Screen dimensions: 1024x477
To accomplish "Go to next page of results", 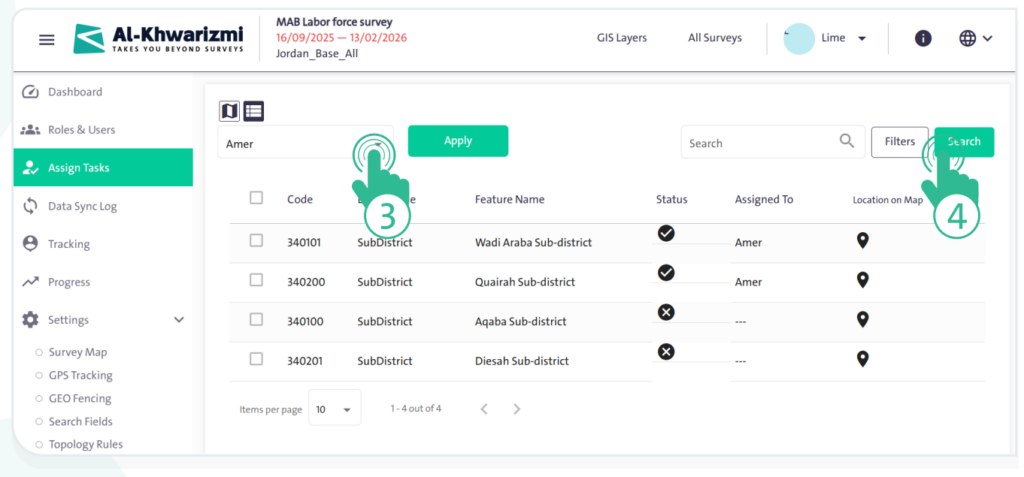I will 517,409.
